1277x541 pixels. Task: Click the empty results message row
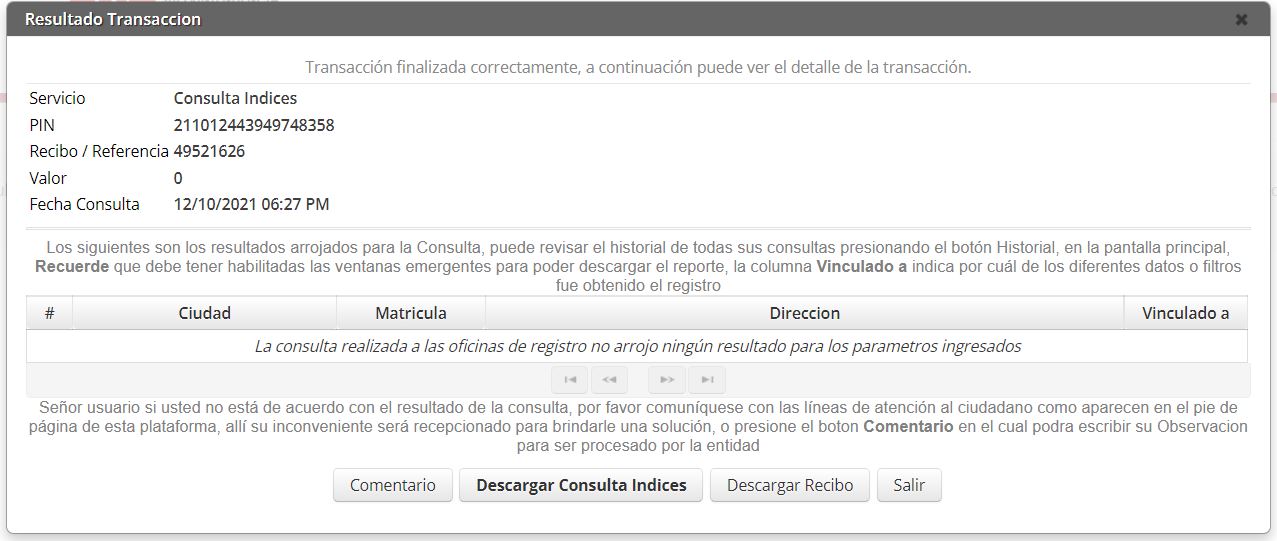point(637,346)
